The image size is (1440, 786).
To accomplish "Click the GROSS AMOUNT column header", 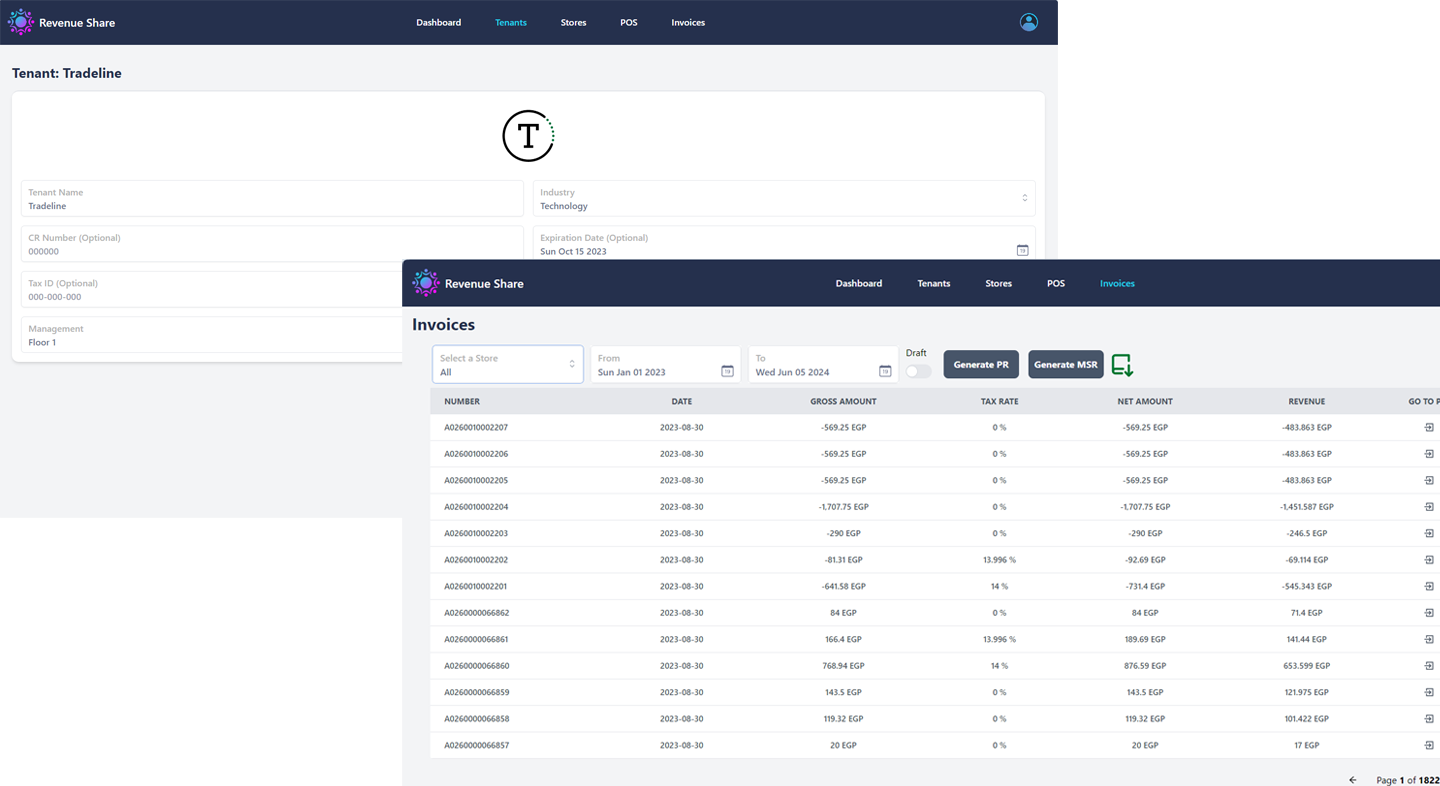I will pos(843,401).
